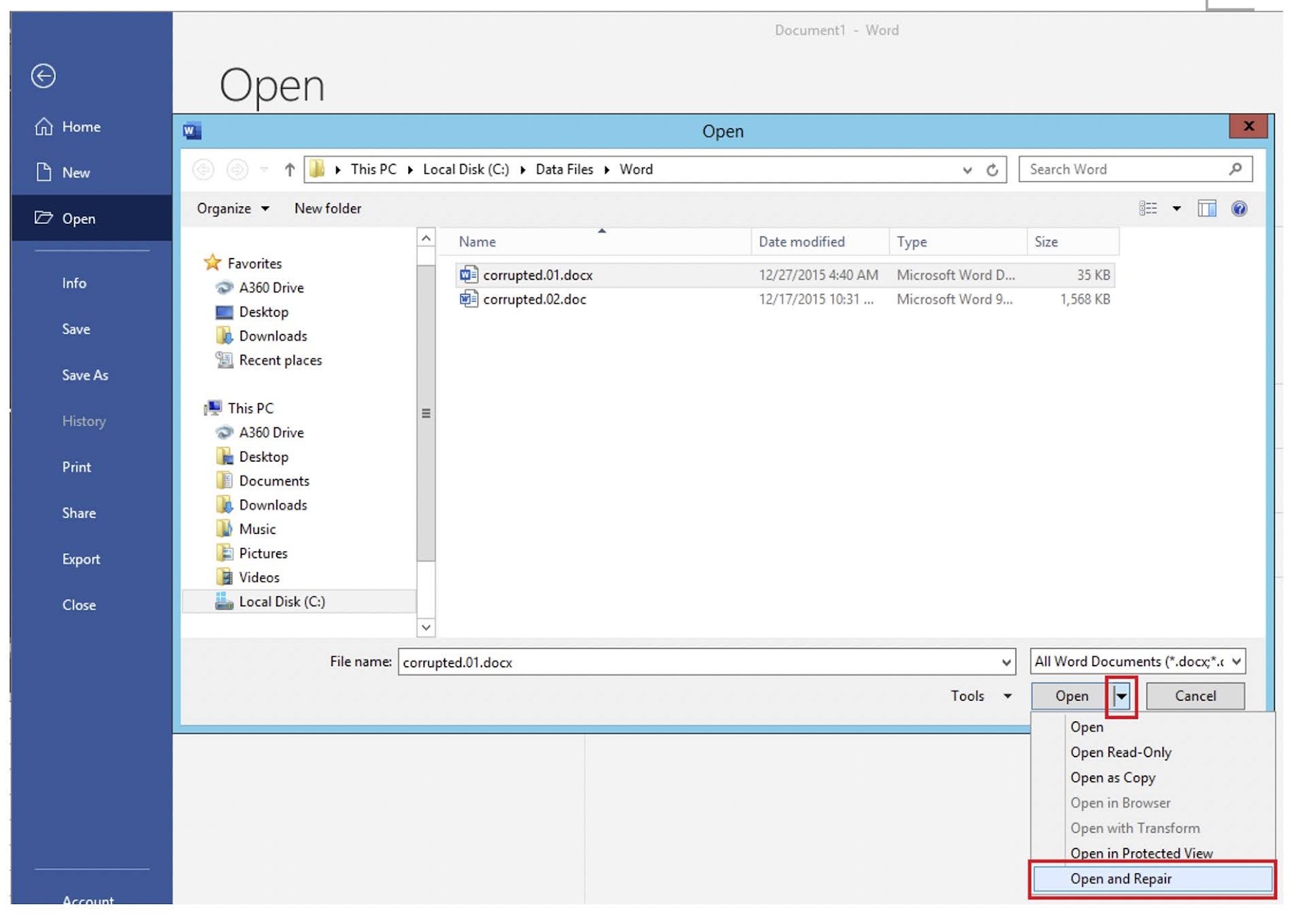Viewport: 1294px width, 924px height.
Task: Sort files by Date modified column
Action: (x=821, y=242)
